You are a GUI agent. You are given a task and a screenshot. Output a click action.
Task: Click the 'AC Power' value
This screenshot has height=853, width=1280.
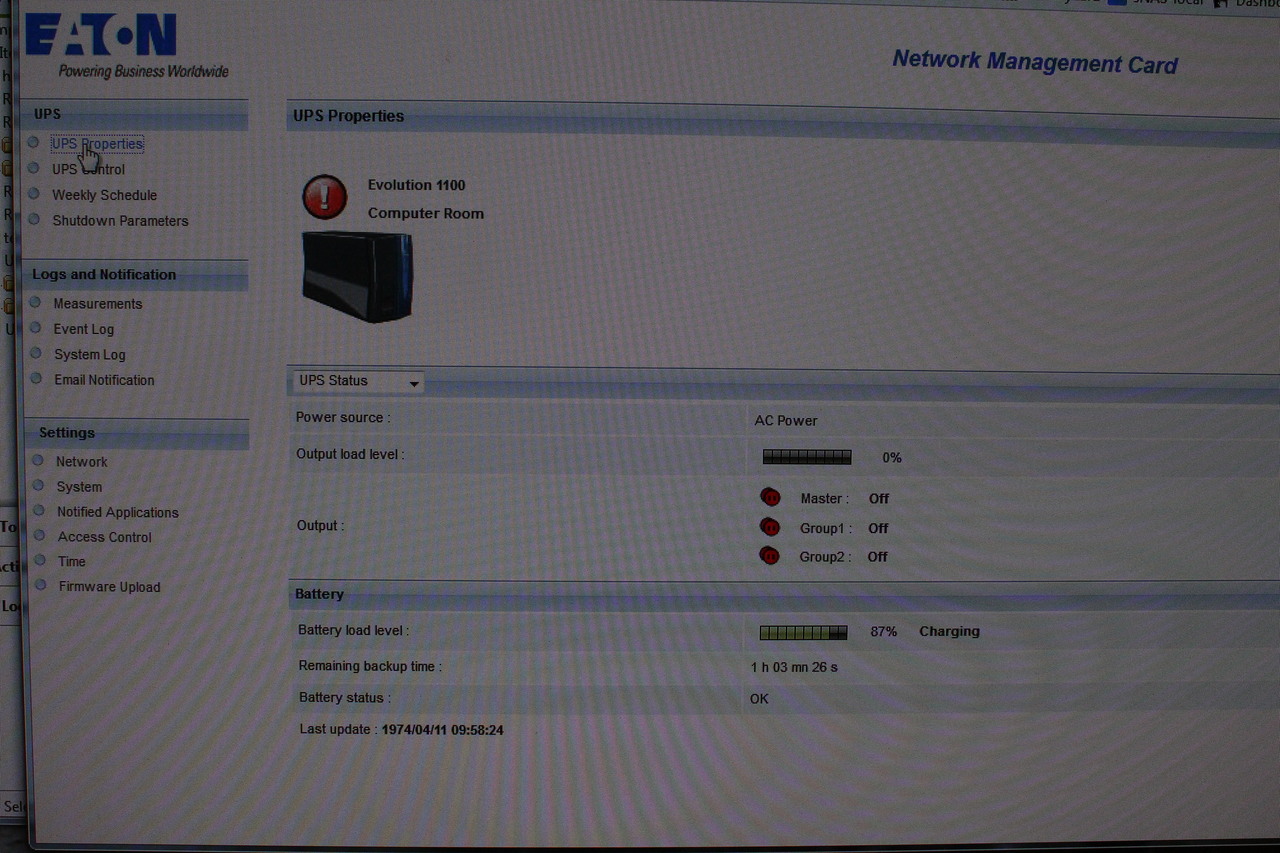(x=785, y=421)
